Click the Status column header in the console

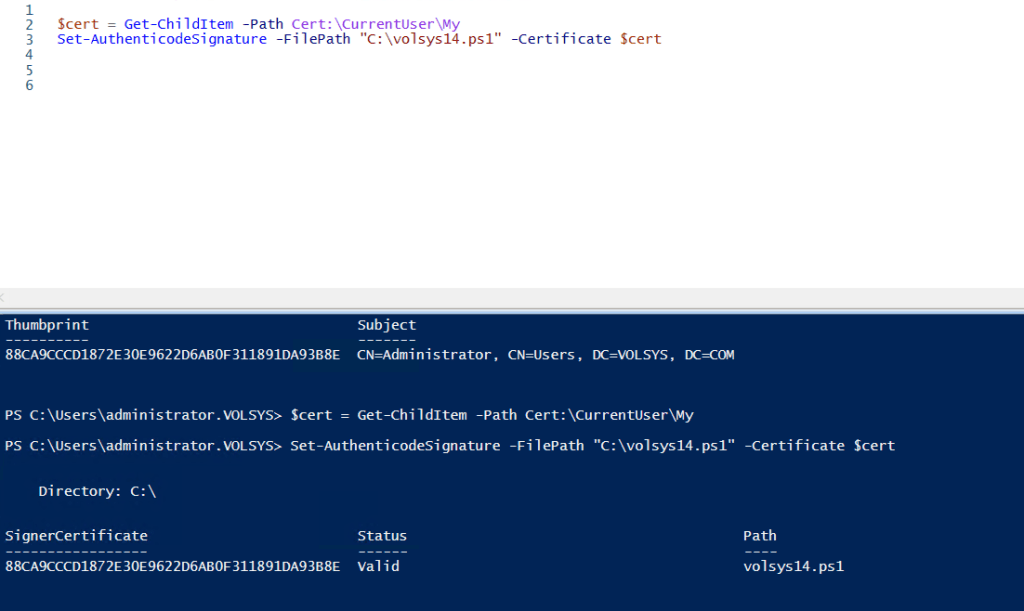coord(382,536)
